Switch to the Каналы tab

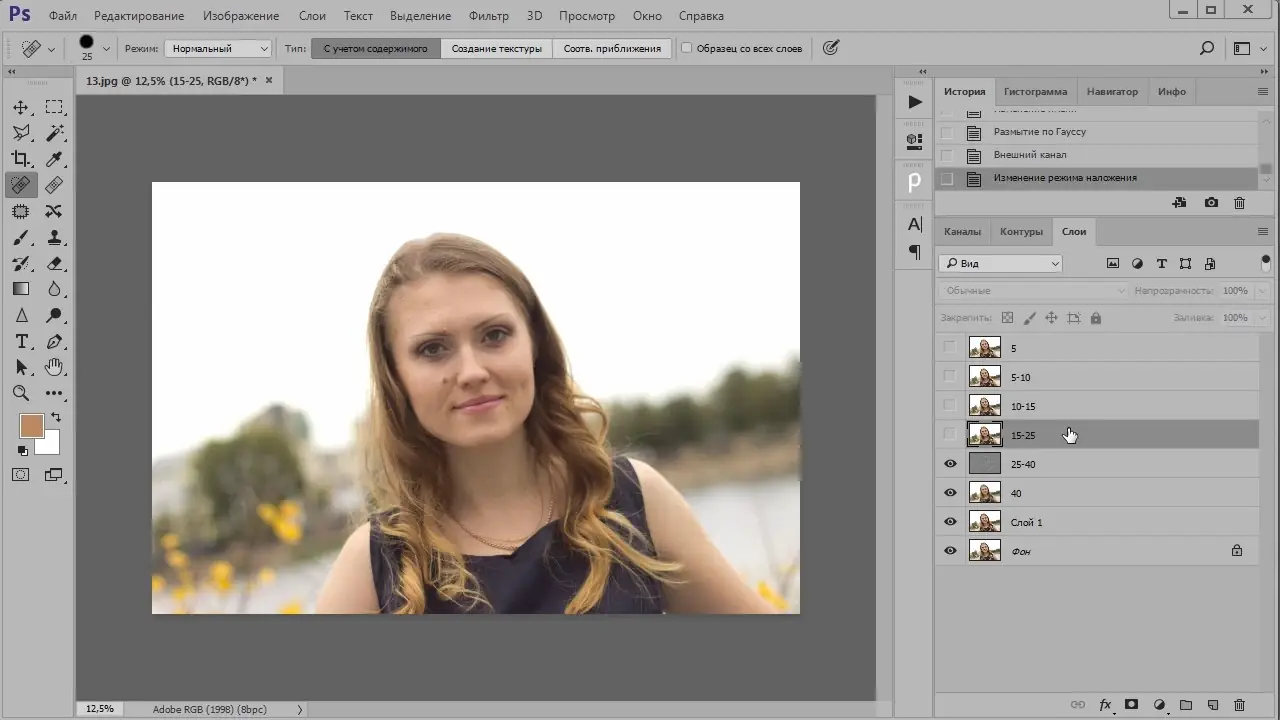tap(962, 232)
